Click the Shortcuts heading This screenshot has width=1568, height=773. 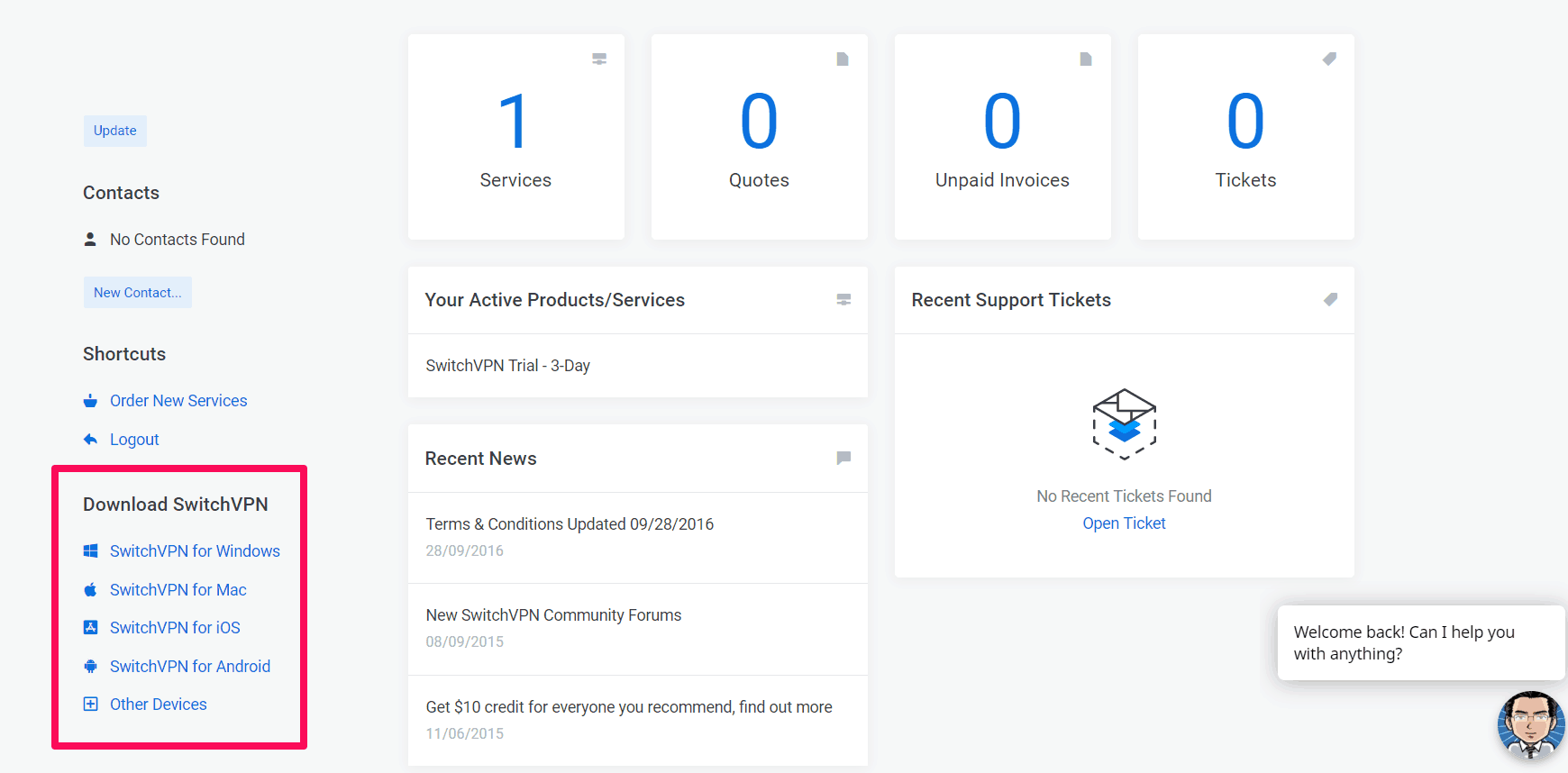pos(124,353)
